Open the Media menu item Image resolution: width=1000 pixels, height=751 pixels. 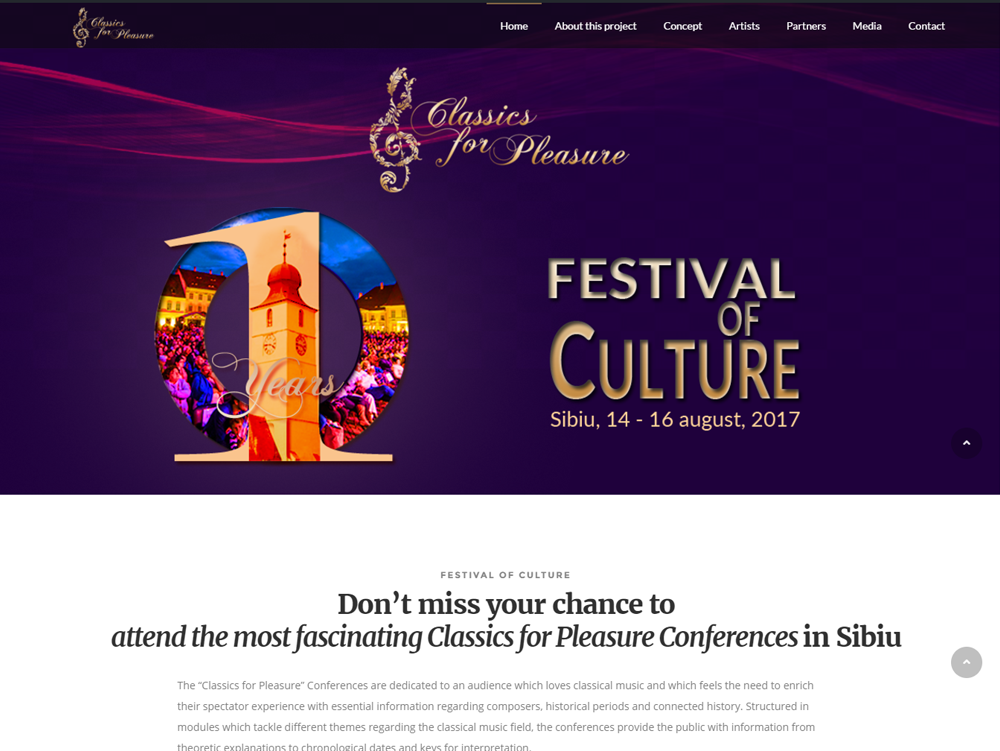point(867,26)
